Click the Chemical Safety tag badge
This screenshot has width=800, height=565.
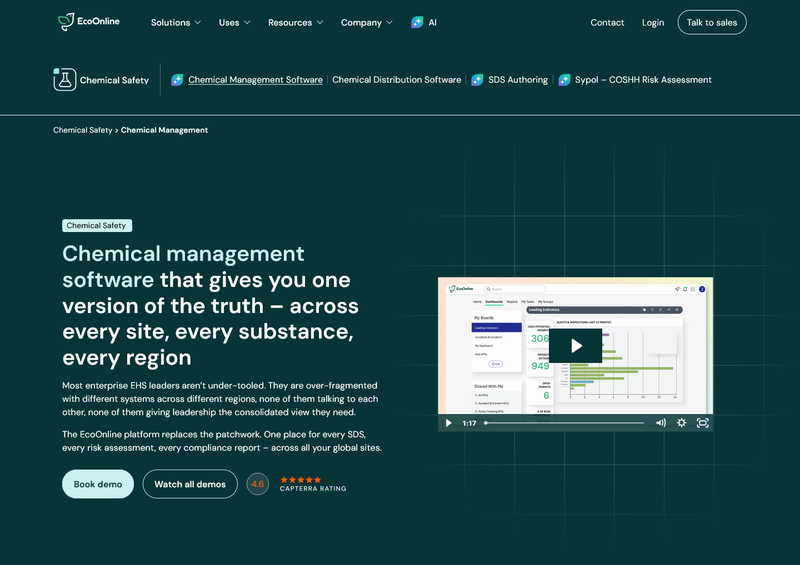coord(97,226)
